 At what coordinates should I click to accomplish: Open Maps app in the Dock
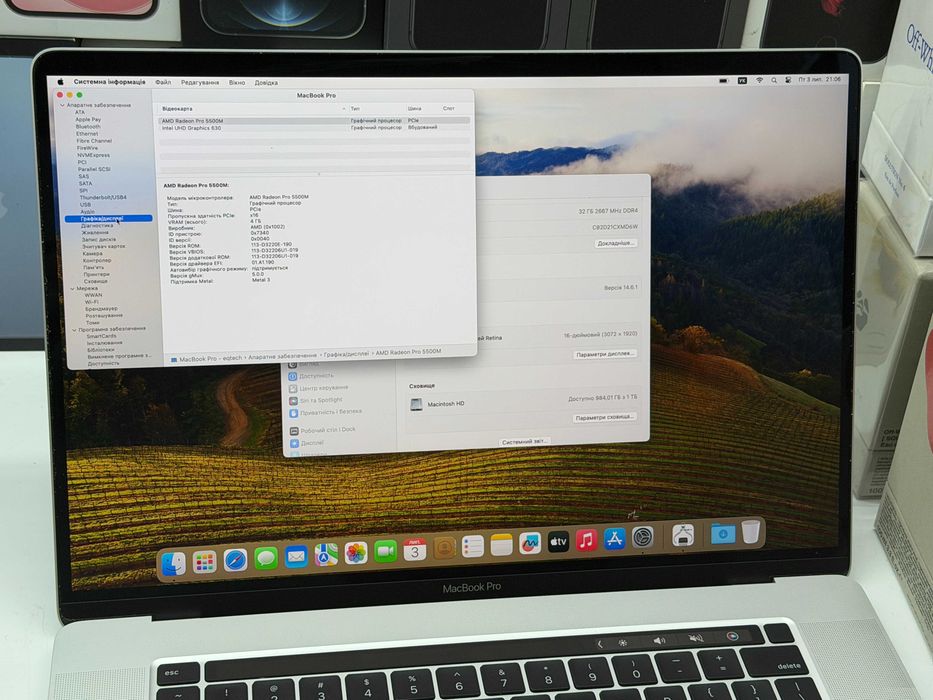pos(326,555)
